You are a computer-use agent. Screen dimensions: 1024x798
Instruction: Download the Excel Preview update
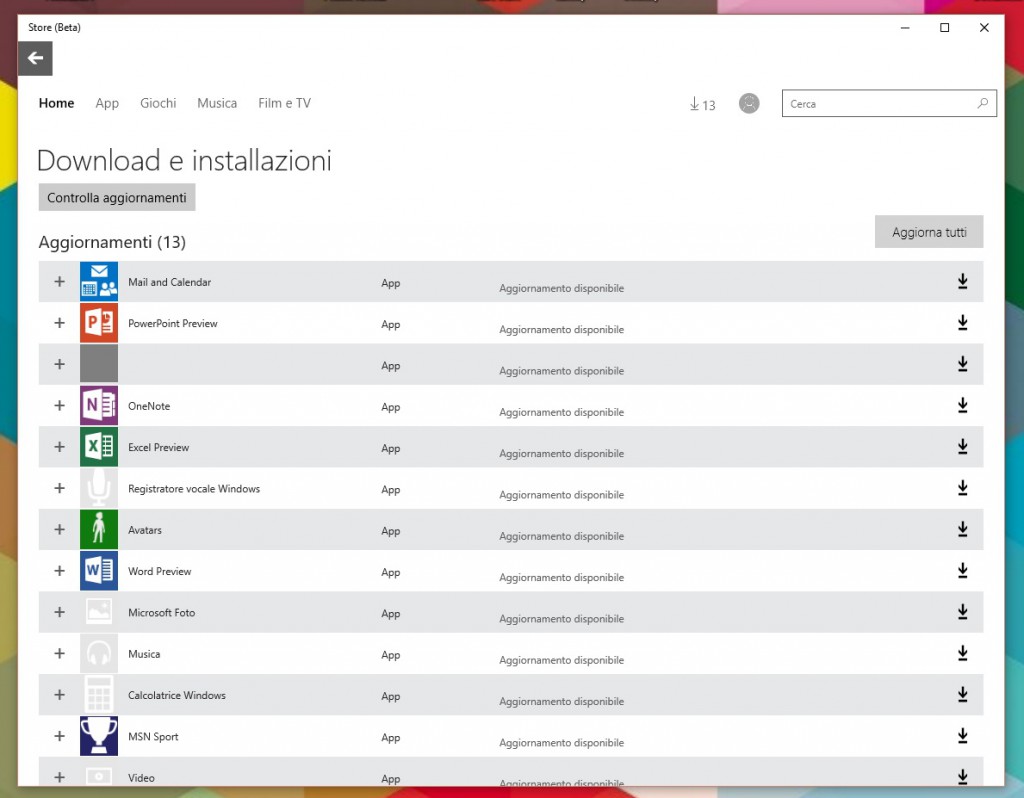(x=963, y=447)
